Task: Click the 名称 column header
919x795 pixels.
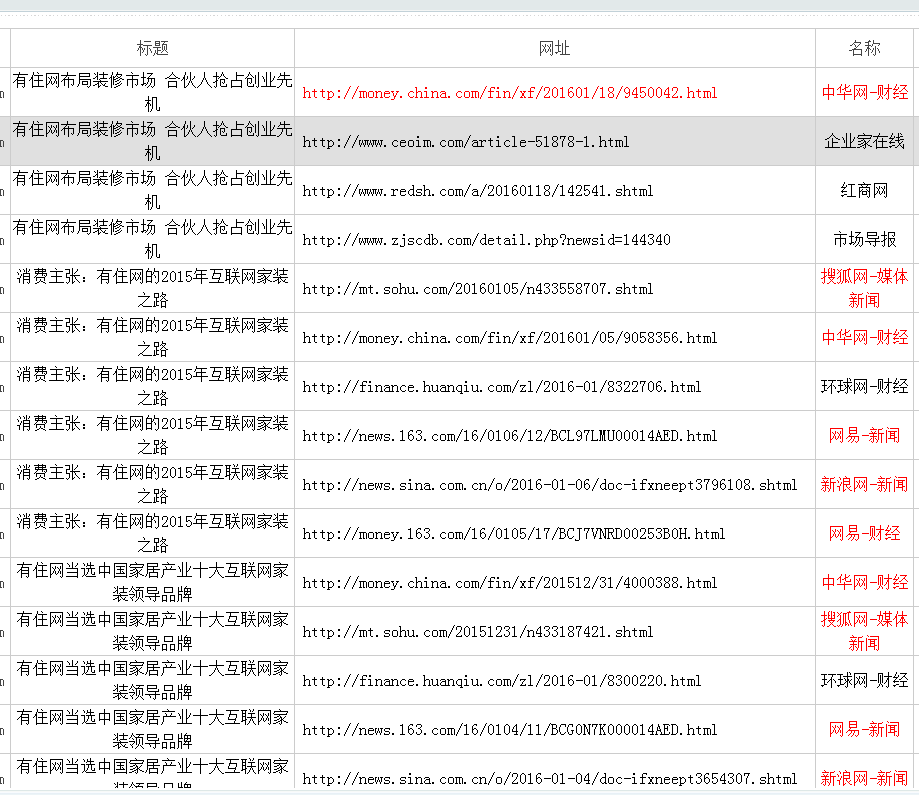Action: 864,48
